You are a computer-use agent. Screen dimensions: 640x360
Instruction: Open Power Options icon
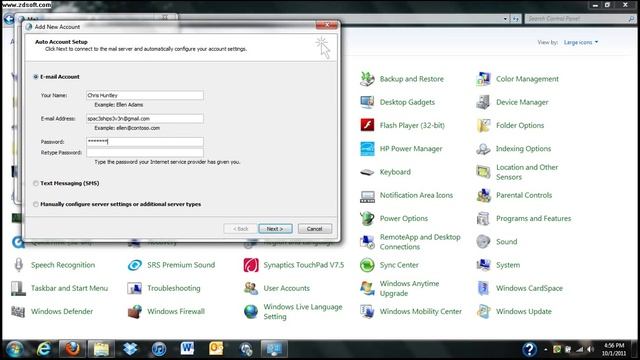[x=367, y=218]
